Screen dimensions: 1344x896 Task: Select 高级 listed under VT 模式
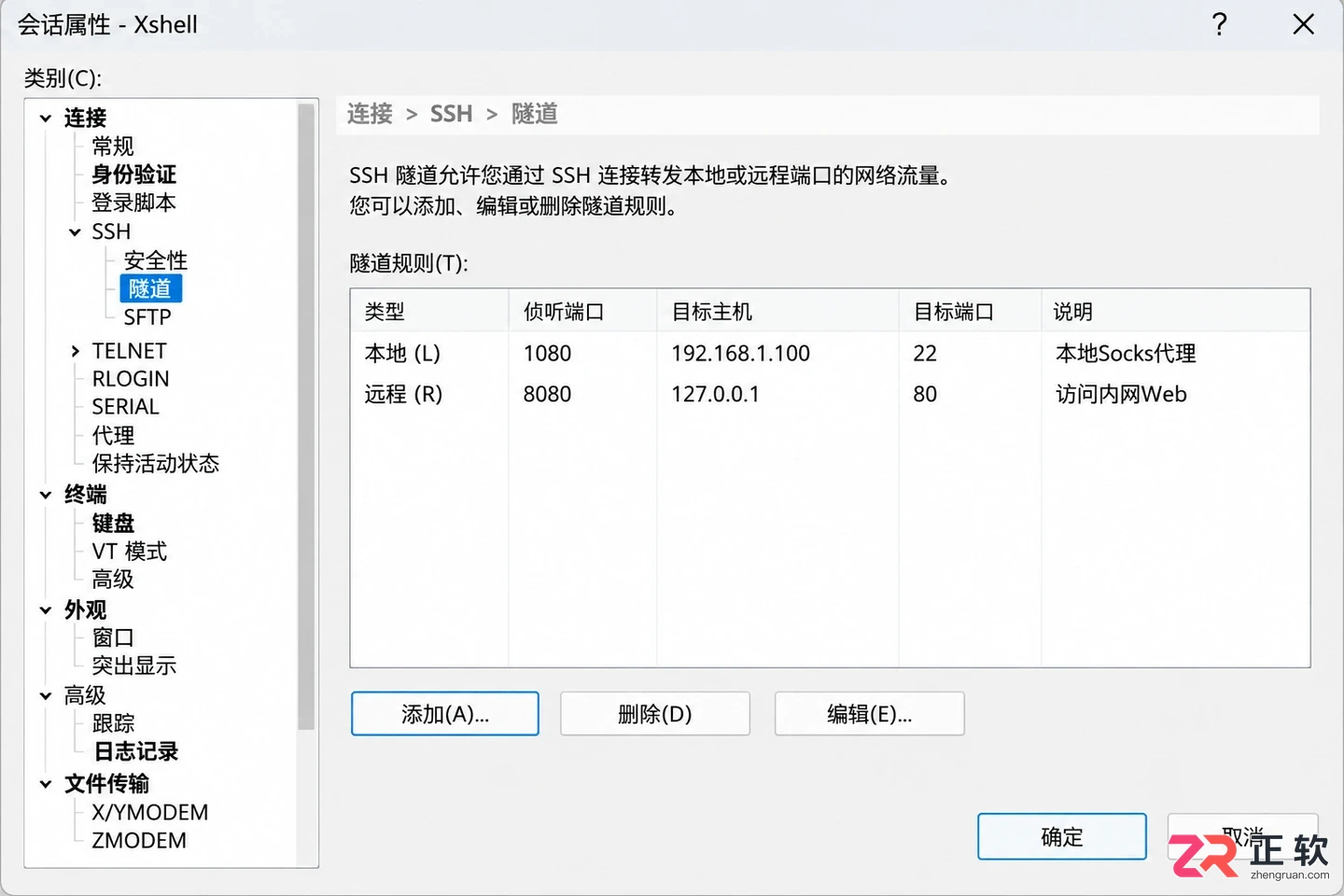point(113,580)
